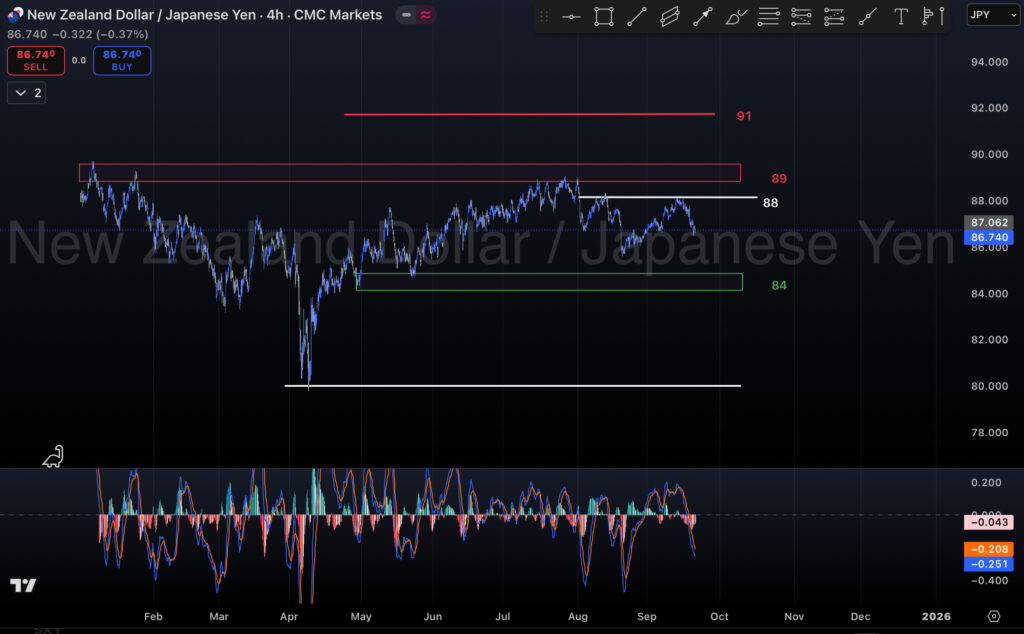Open the JPY currency dropdown
1024x634 pixels.
992,15
